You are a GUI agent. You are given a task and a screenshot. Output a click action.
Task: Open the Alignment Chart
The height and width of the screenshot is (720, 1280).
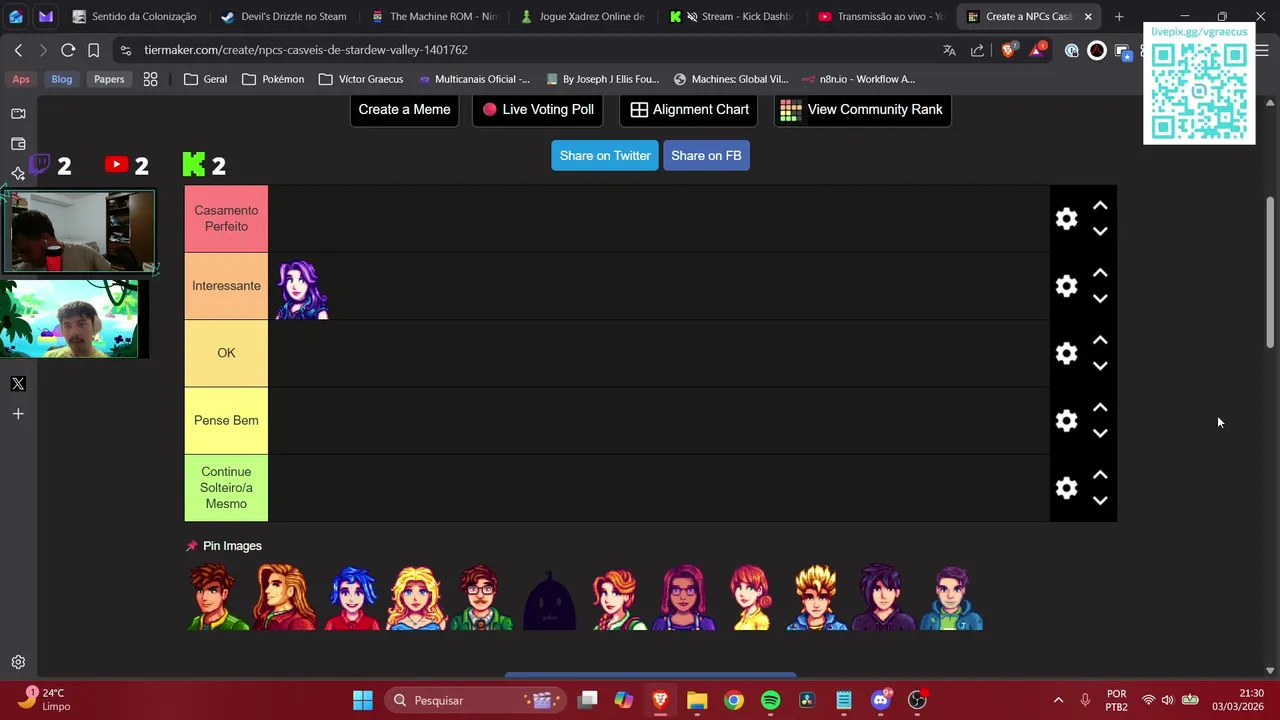pos(689,109)
